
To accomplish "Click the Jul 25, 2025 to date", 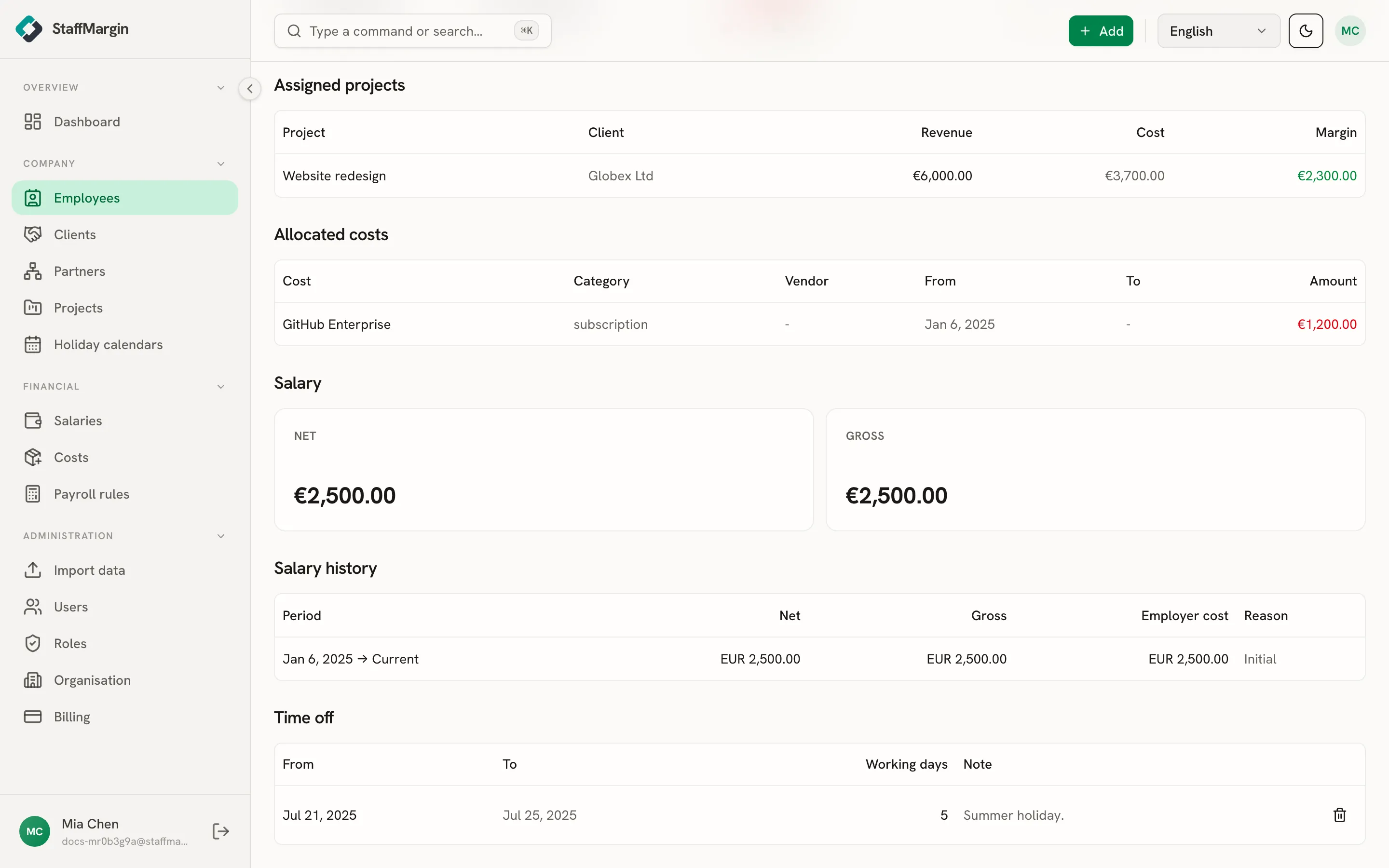I will click(540, 815).
